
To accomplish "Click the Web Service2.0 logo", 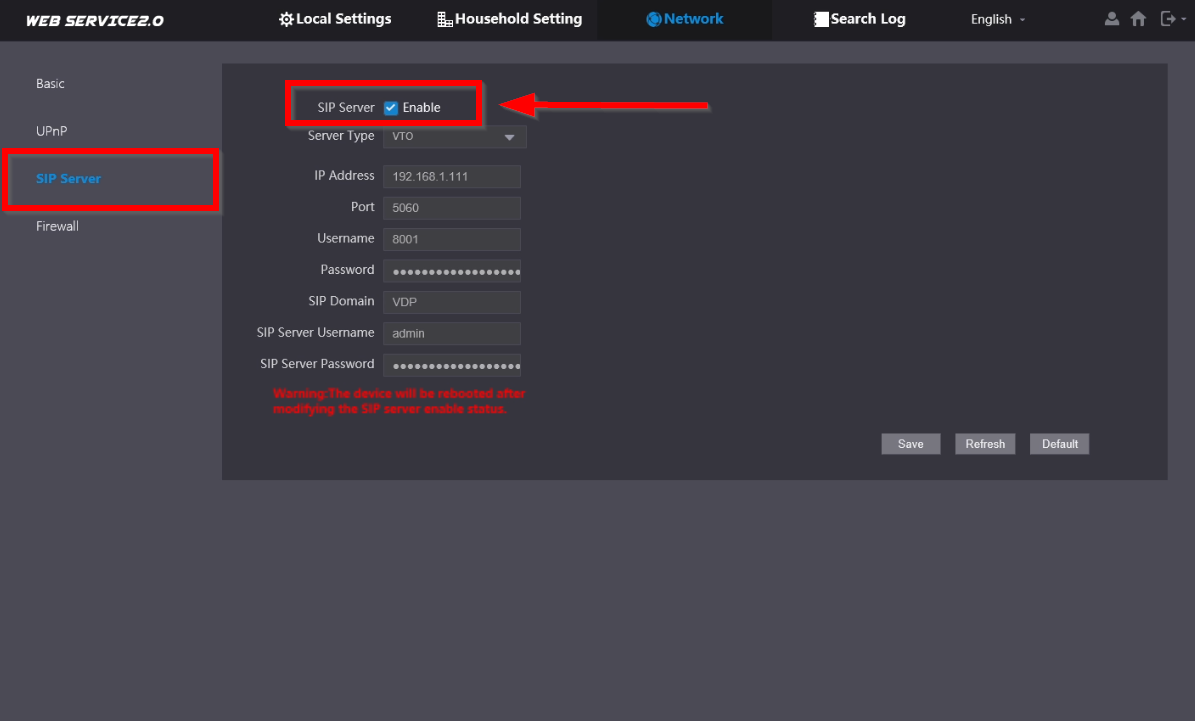I will [x=95, y=21].
